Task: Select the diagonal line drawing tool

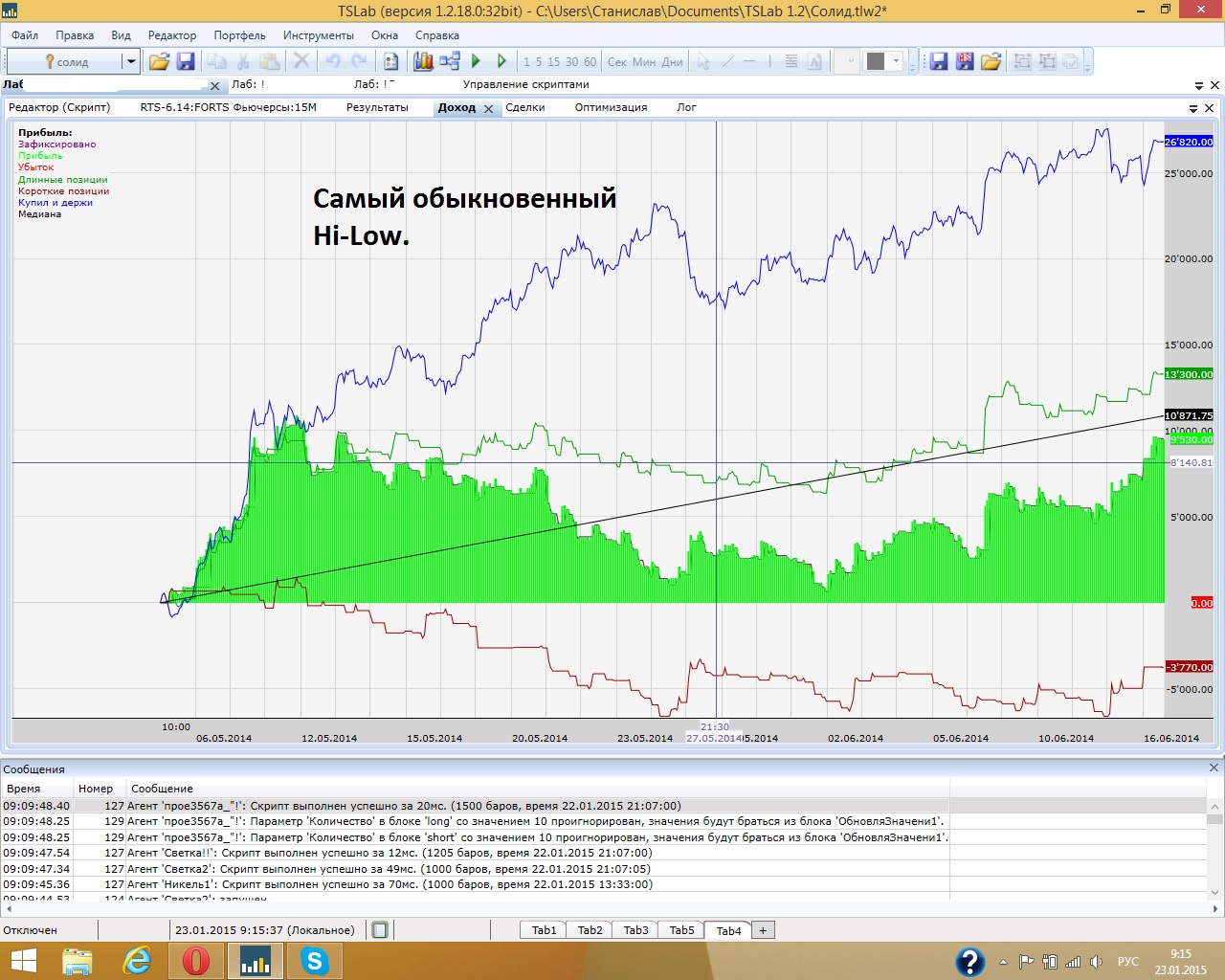Action: pyautogui.click(x=727, y=61)
